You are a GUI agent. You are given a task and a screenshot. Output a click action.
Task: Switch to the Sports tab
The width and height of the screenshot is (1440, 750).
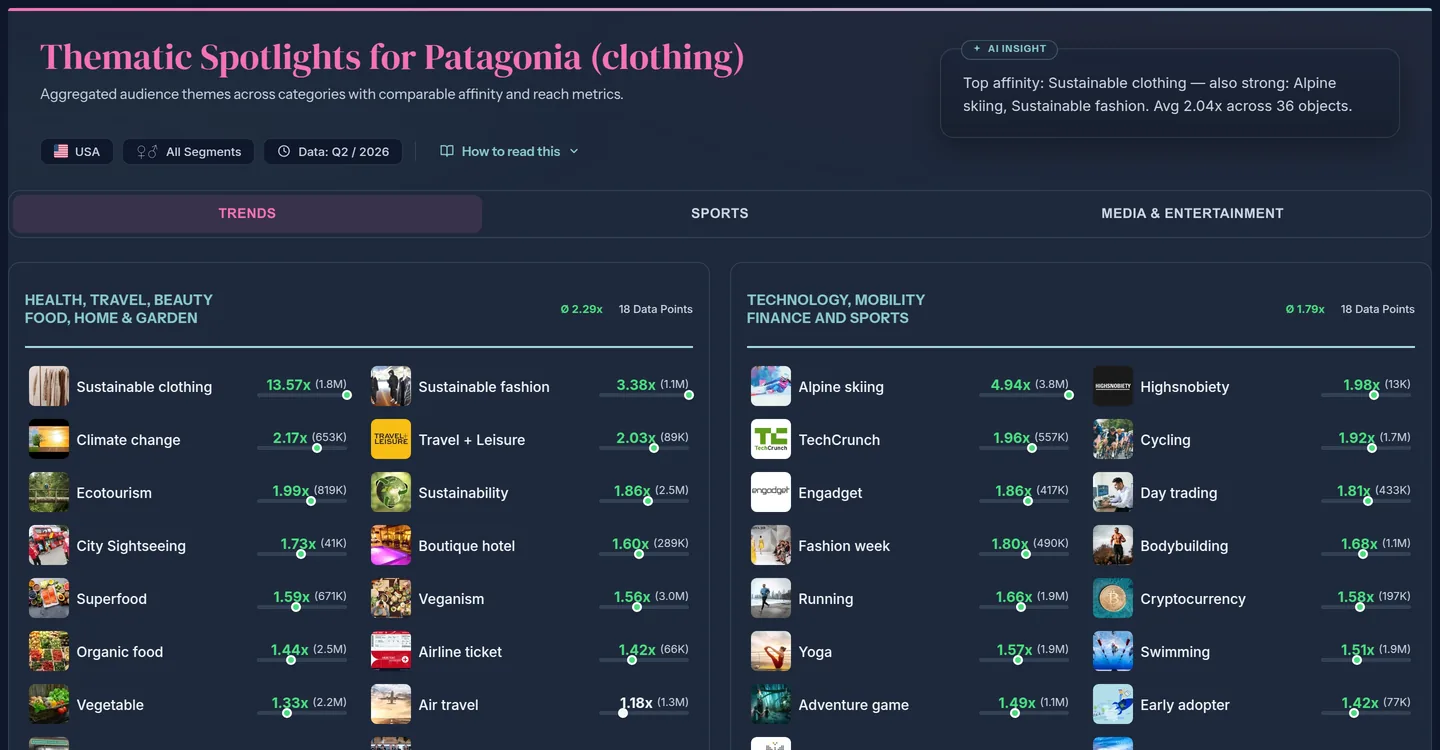720,213
